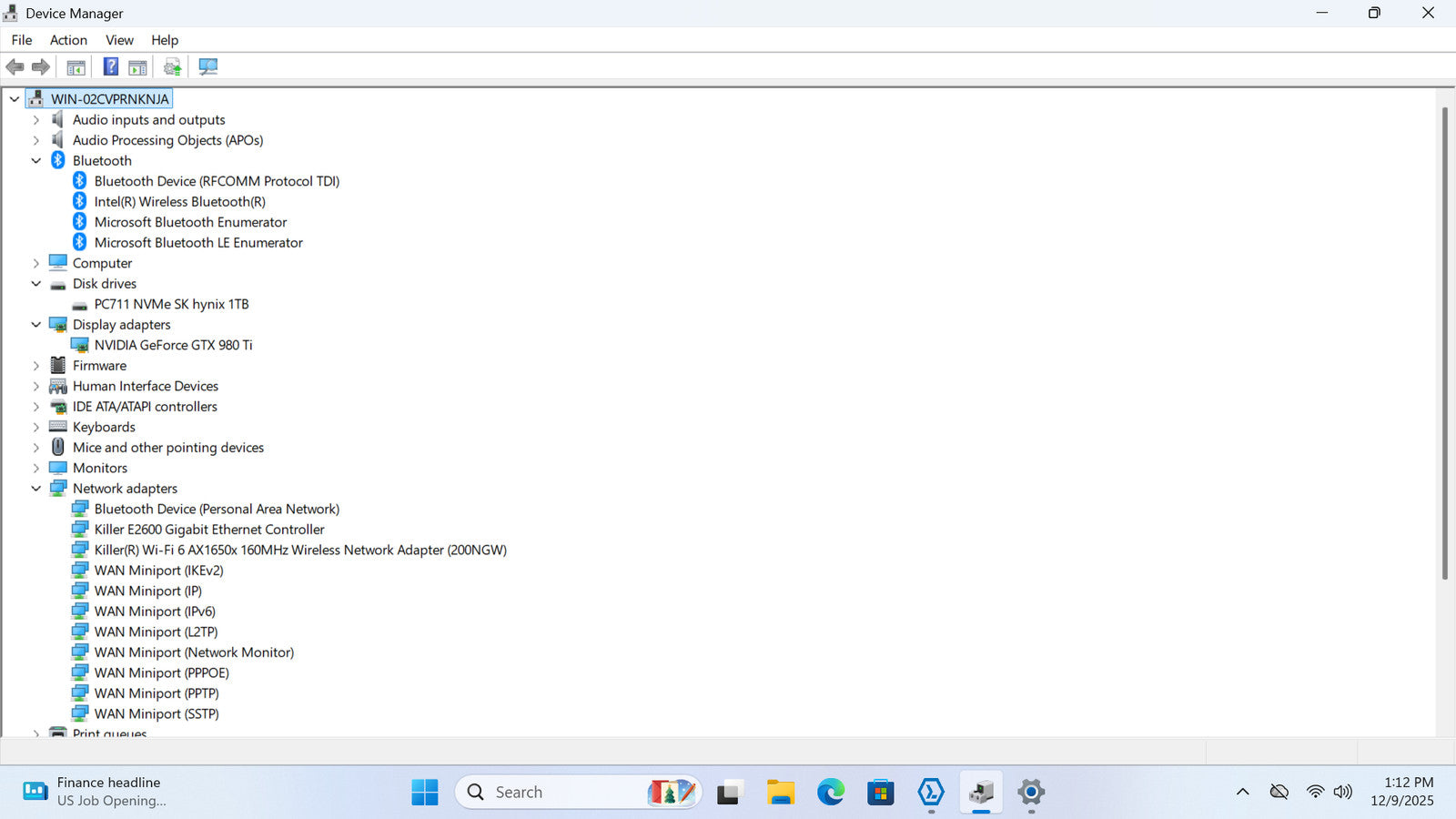Click the icon beside Intel(R) Wireless Bluetooth(R)
Image resolution: width=1456 pixels, height=819 pixels.
pos(80,201)
